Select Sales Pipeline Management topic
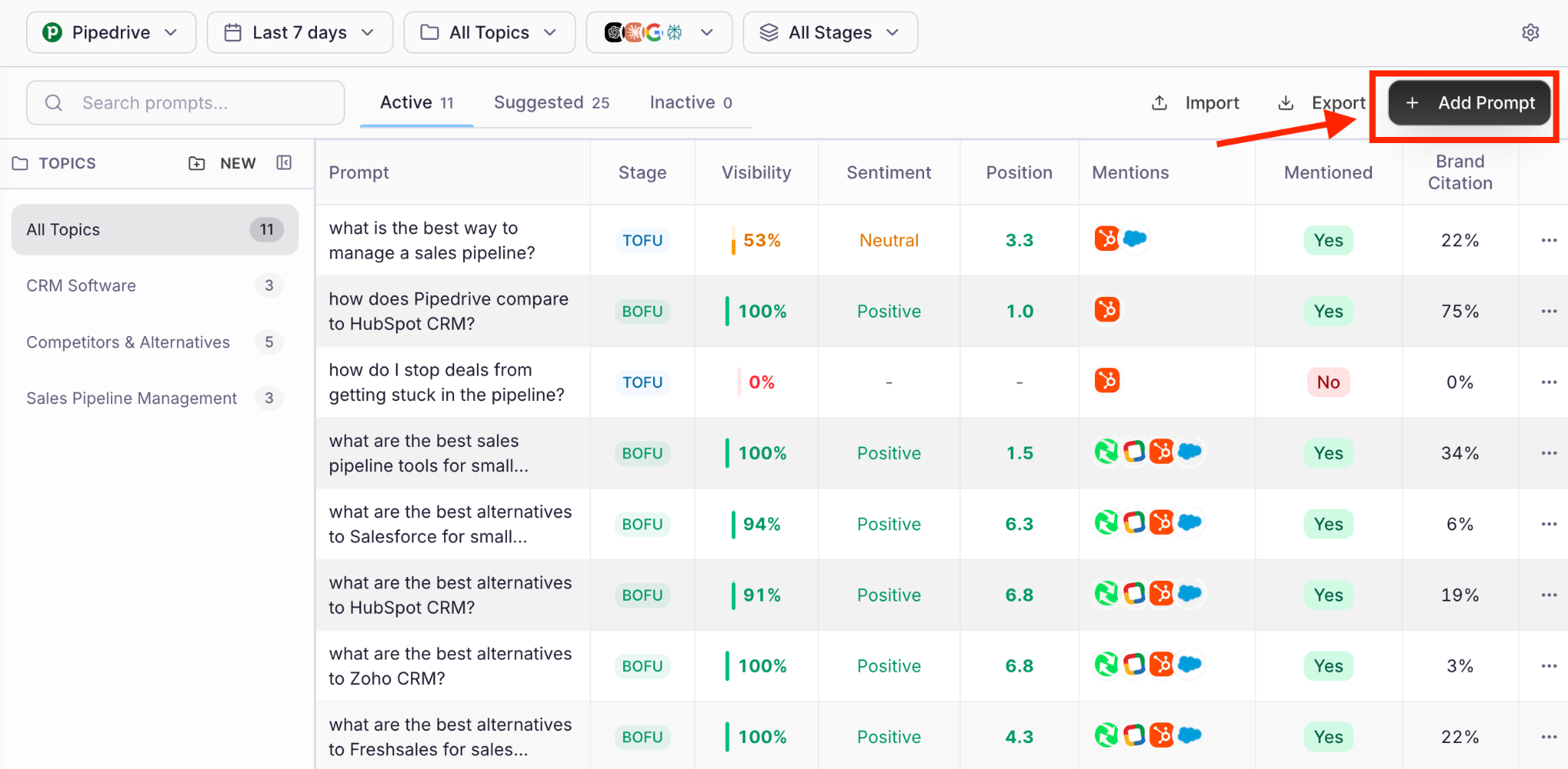The height and width of the screenshot is (769, 1568). [155, 398]
